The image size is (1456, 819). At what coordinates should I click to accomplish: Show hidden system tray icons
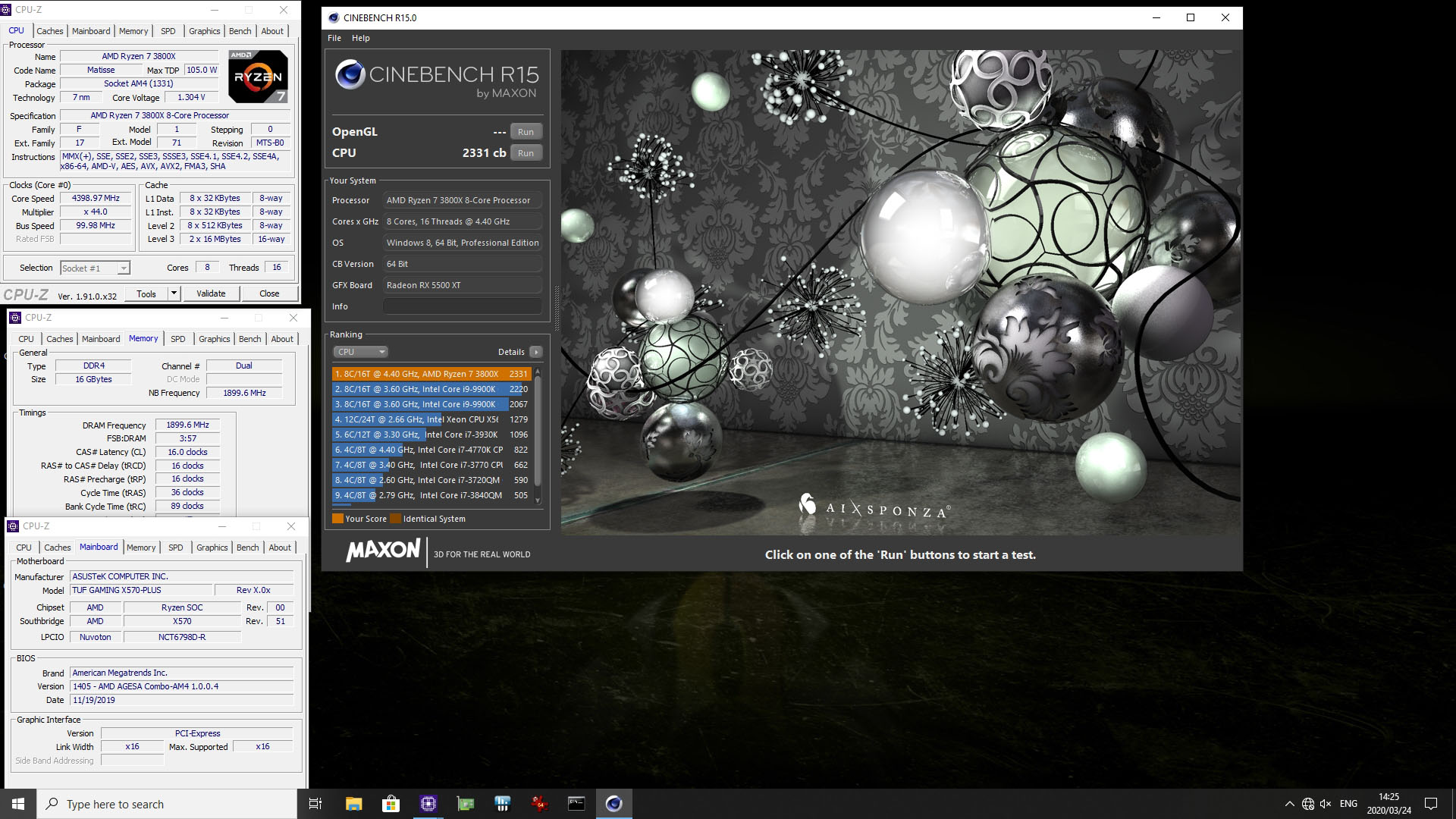pos(1289,804)
